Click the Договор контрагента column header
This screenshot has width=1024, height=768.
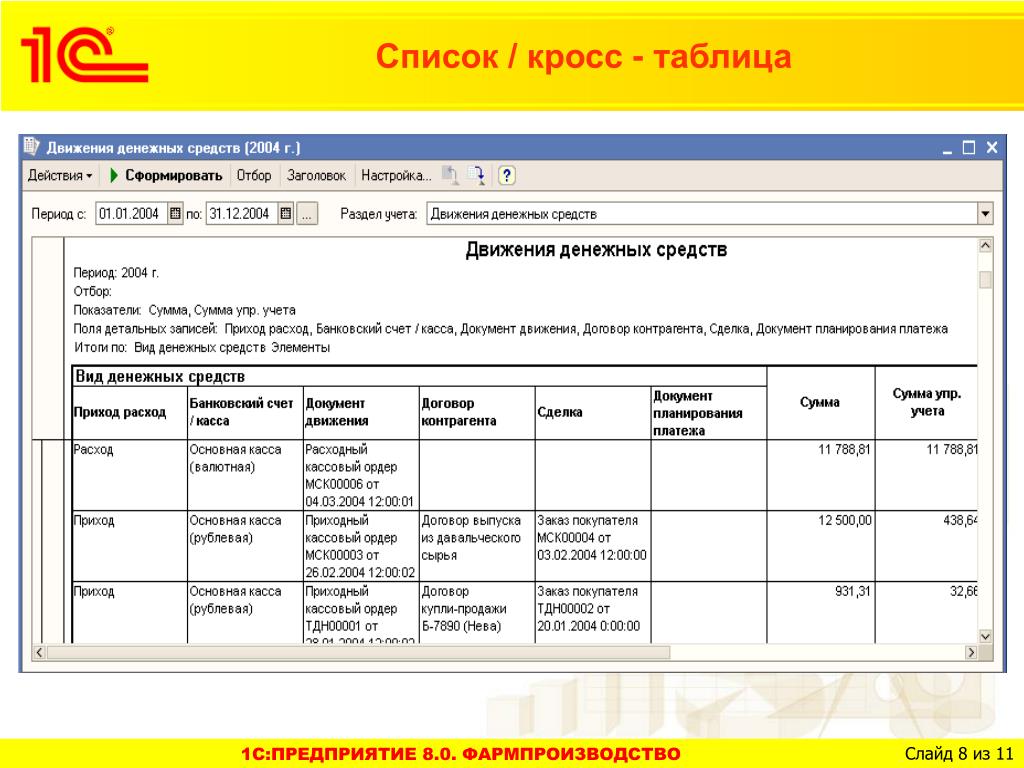477,413
